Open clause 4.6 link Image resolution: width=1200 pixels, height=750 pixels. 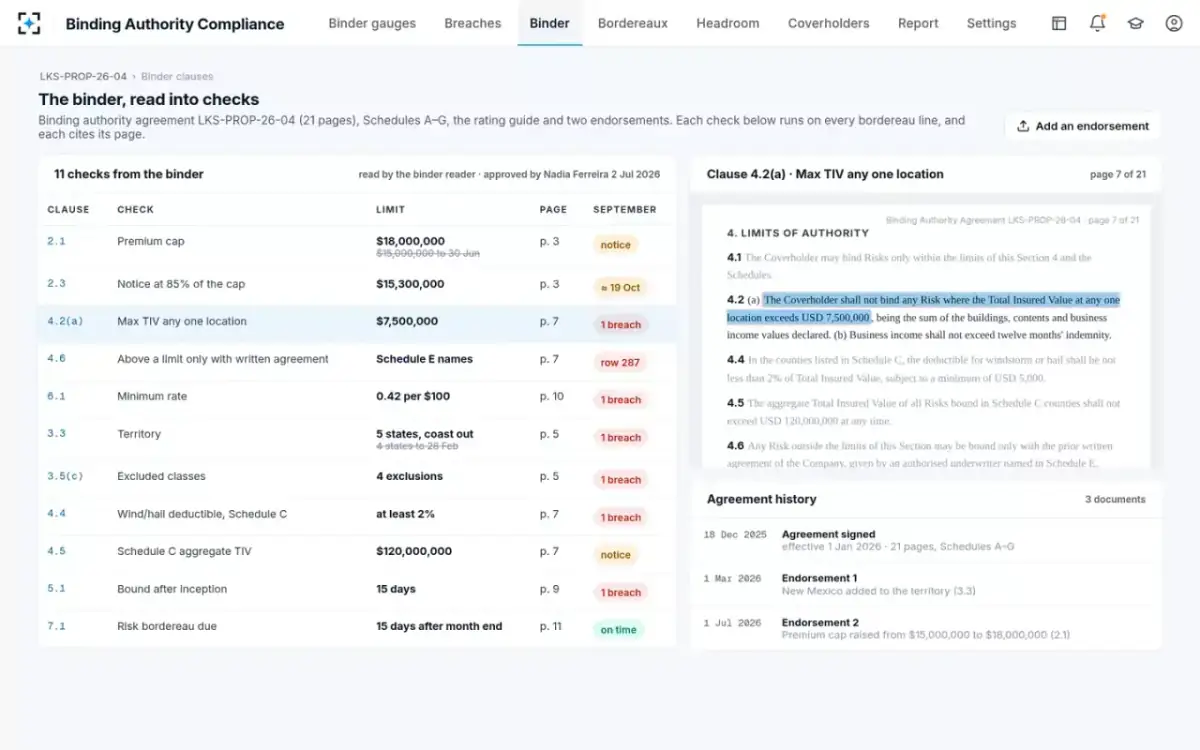point(56,359)
